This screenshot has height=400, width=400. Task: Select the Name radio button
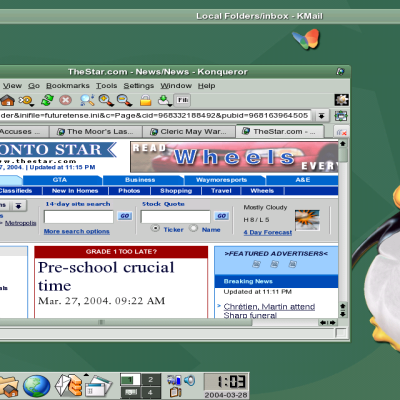click(193, 228)
